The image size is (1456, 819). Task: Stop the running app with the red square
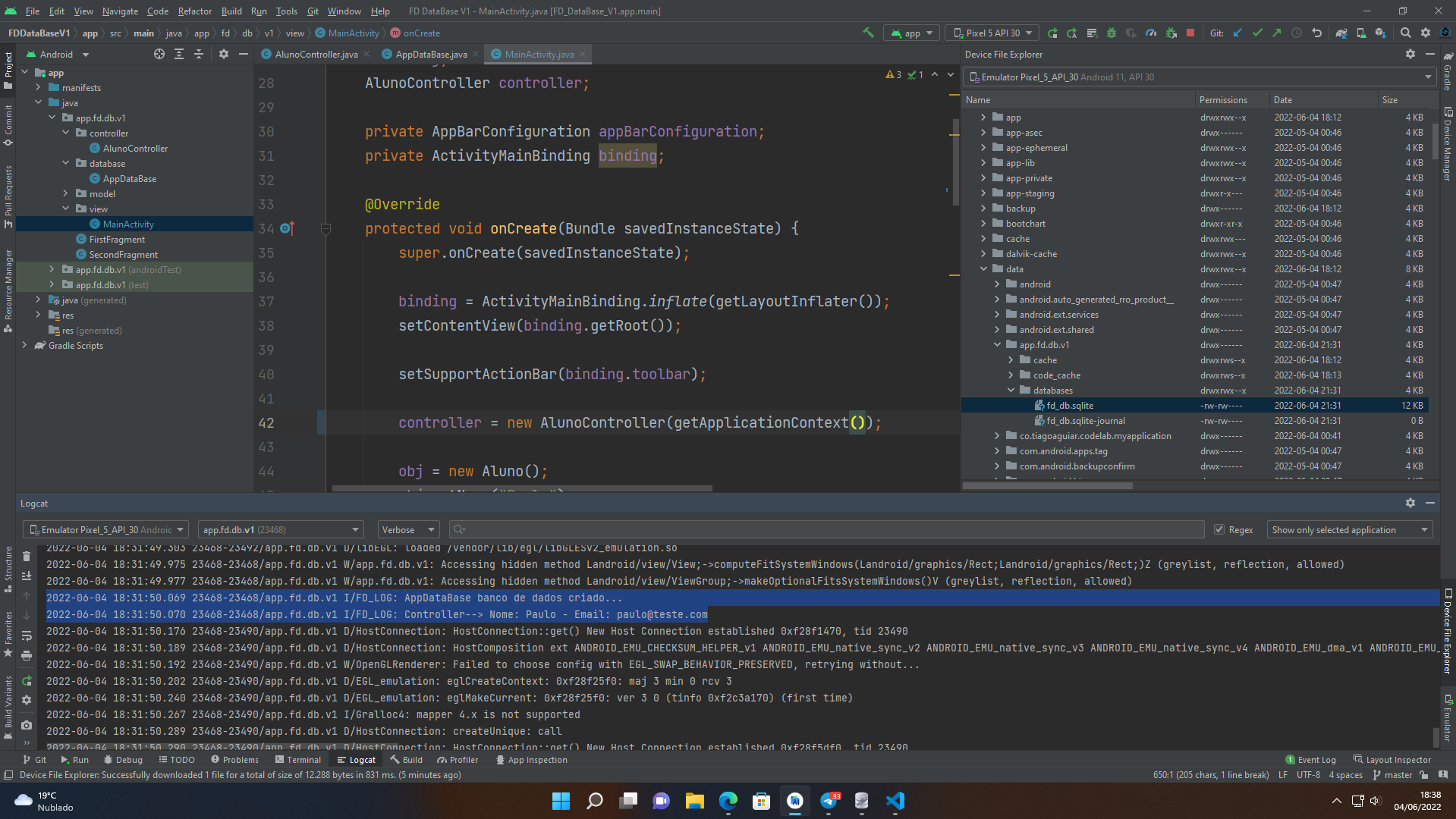[x=1190, y=33]
